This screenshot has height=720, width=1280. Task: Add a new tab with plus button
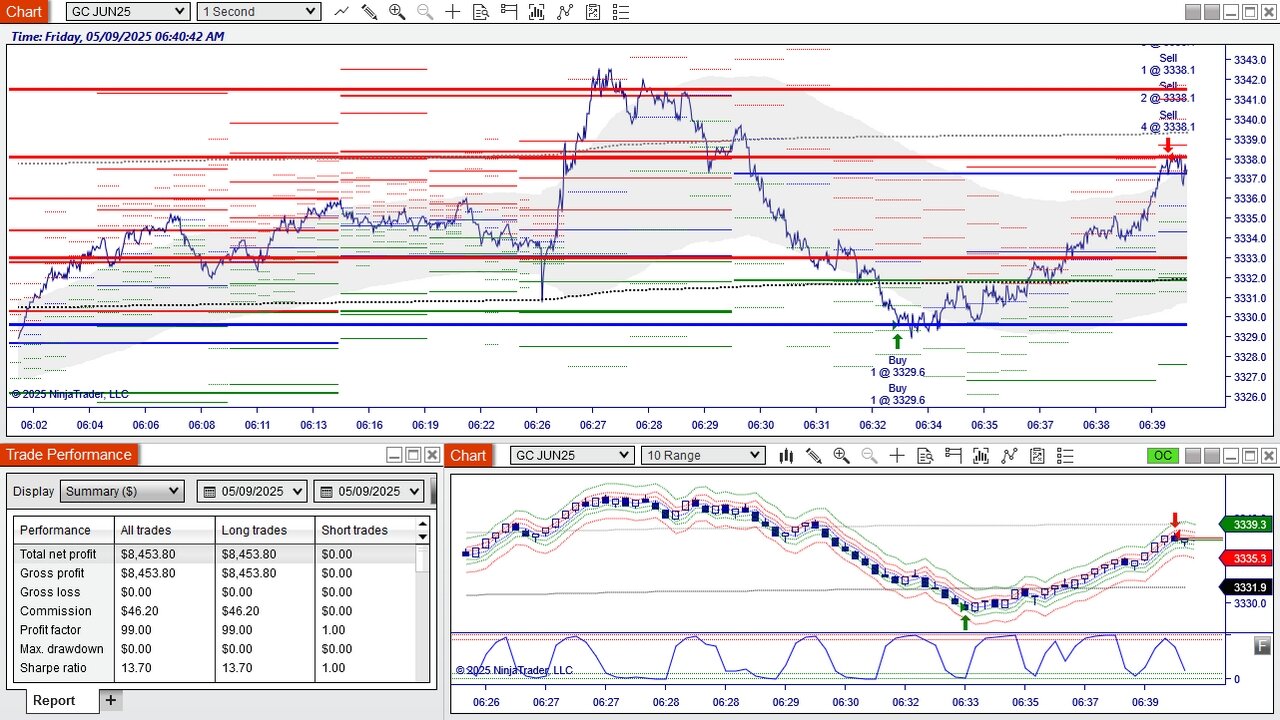(111, 700)
